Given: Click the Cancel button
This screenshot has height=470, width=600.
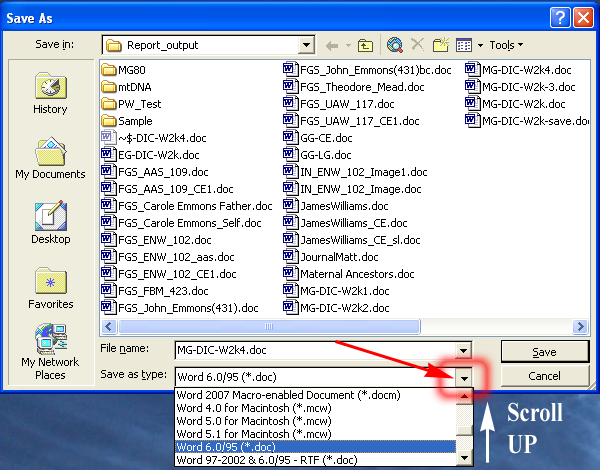Looking at the screenshot, I should coord(545,376).
